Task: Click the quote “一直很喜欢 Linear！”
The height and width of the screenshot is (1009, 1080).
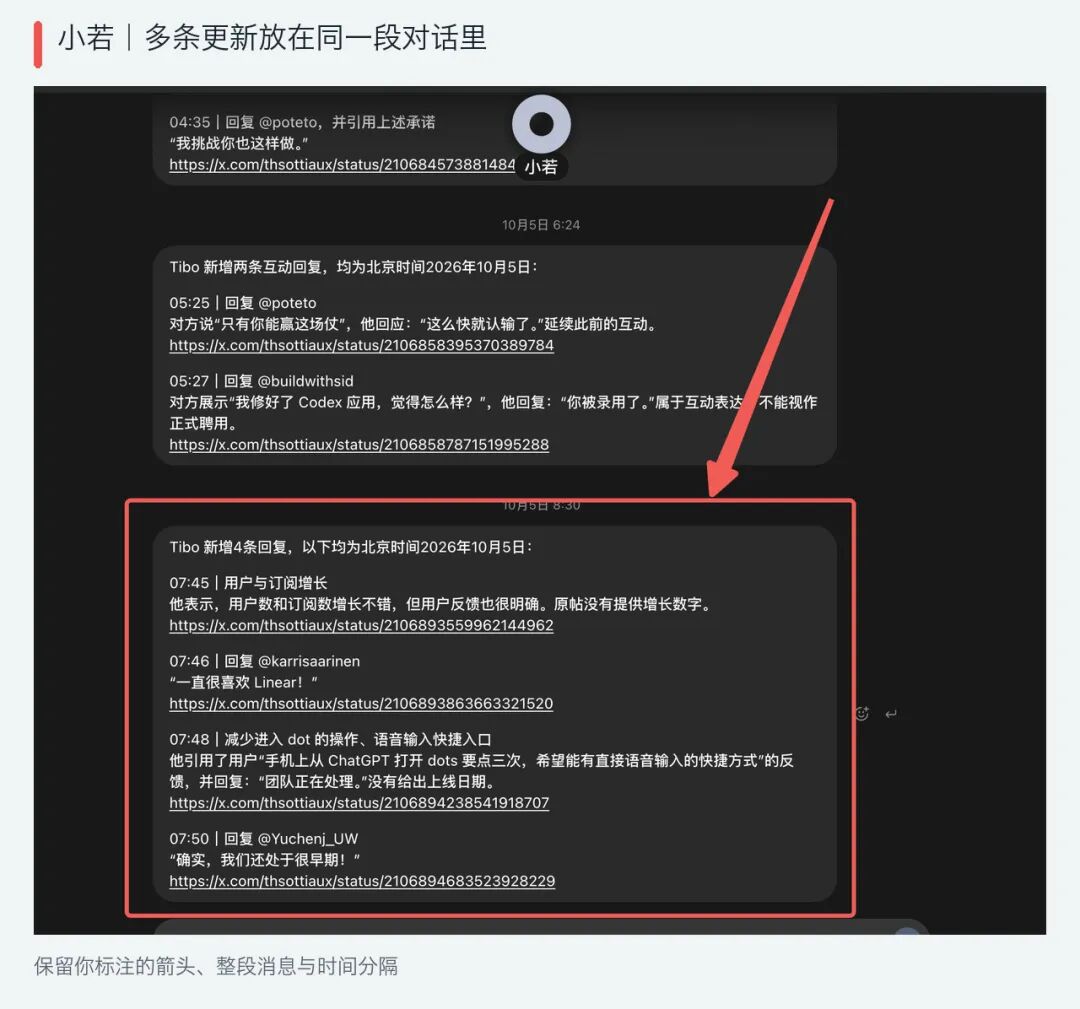Action: coord(243,683)
